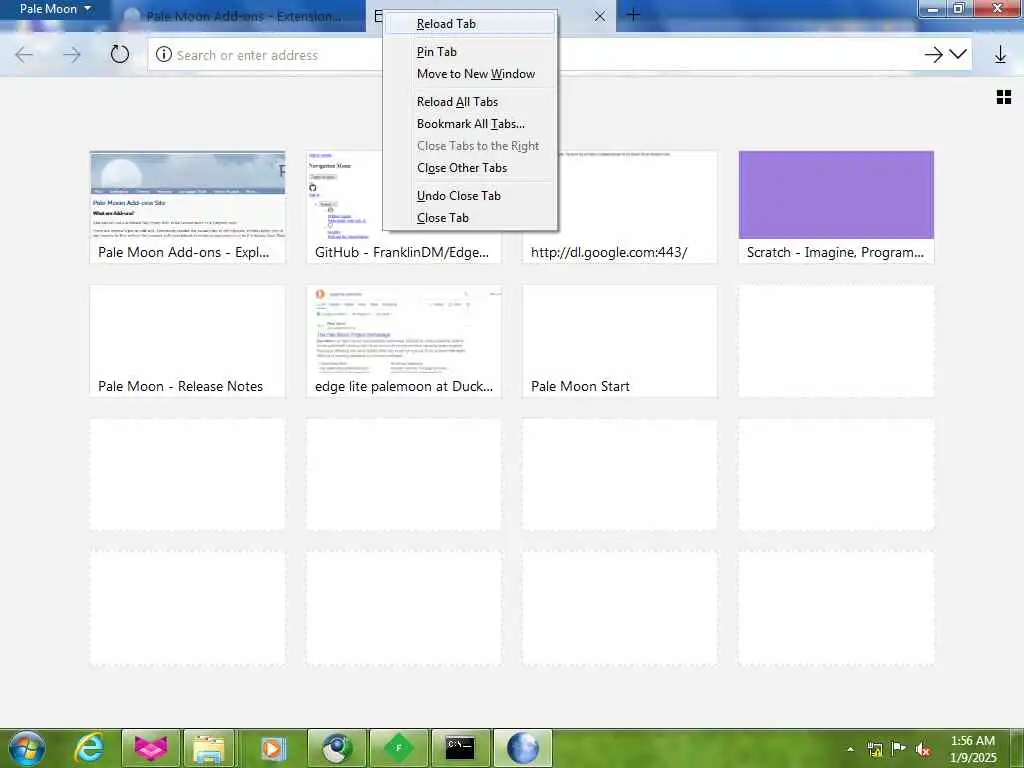Open the Command Prompt taskbar icon
Screen dimensions: 1024x768
point(460,748)
